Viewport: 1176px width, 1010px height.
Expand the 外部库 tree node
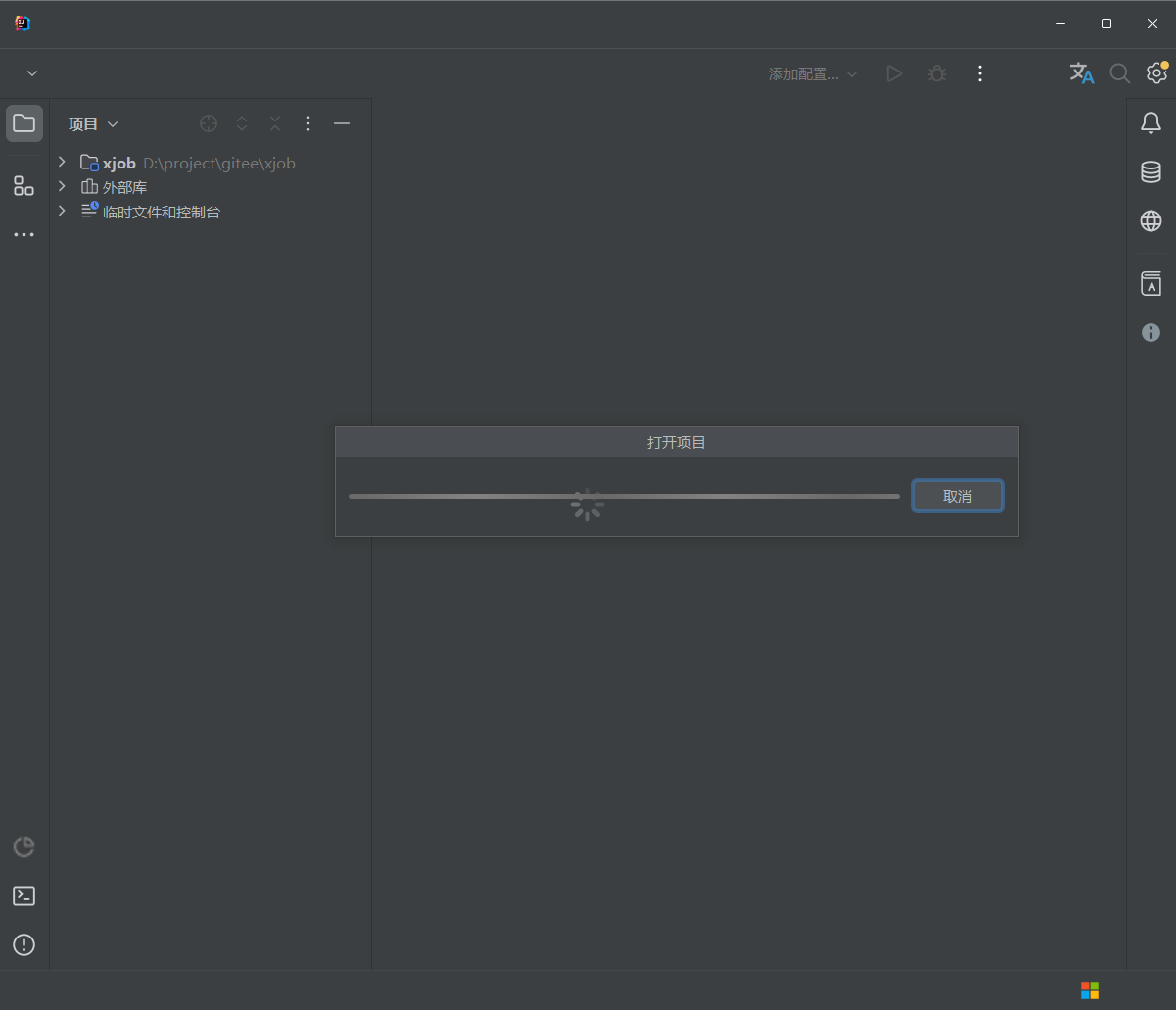[62, 186]
